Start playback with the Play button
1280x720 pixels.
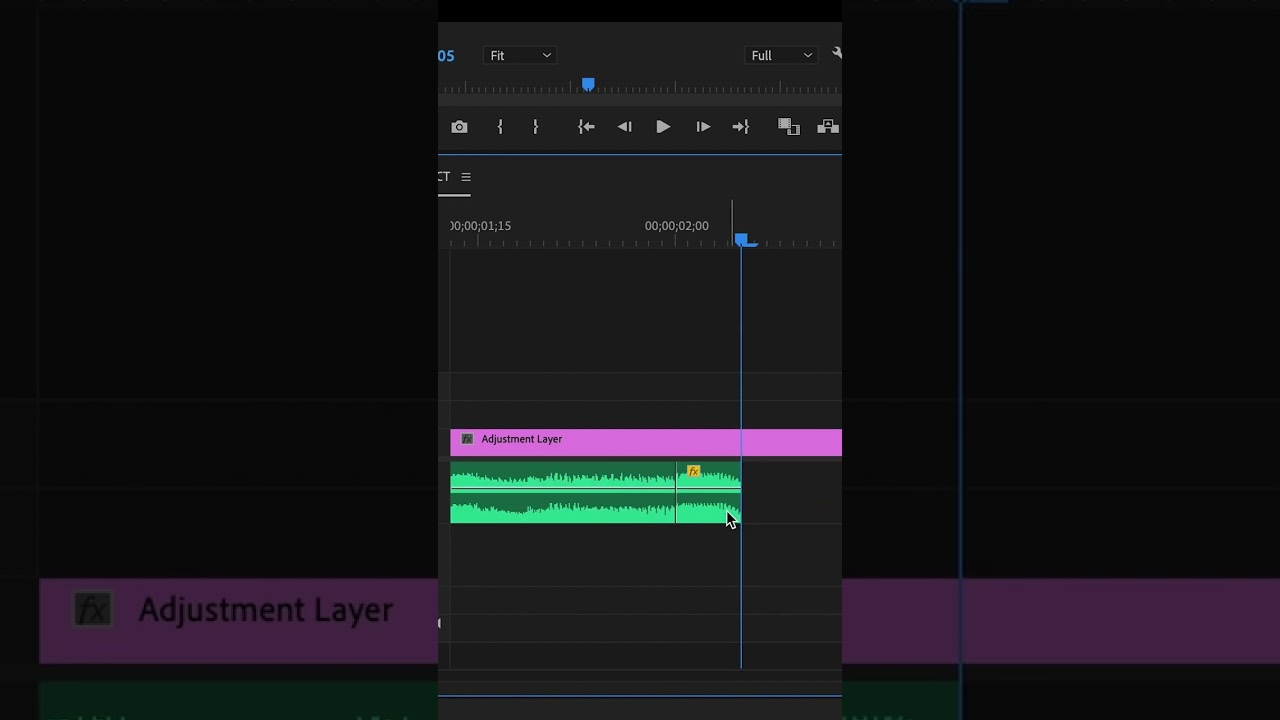[663, 127]
